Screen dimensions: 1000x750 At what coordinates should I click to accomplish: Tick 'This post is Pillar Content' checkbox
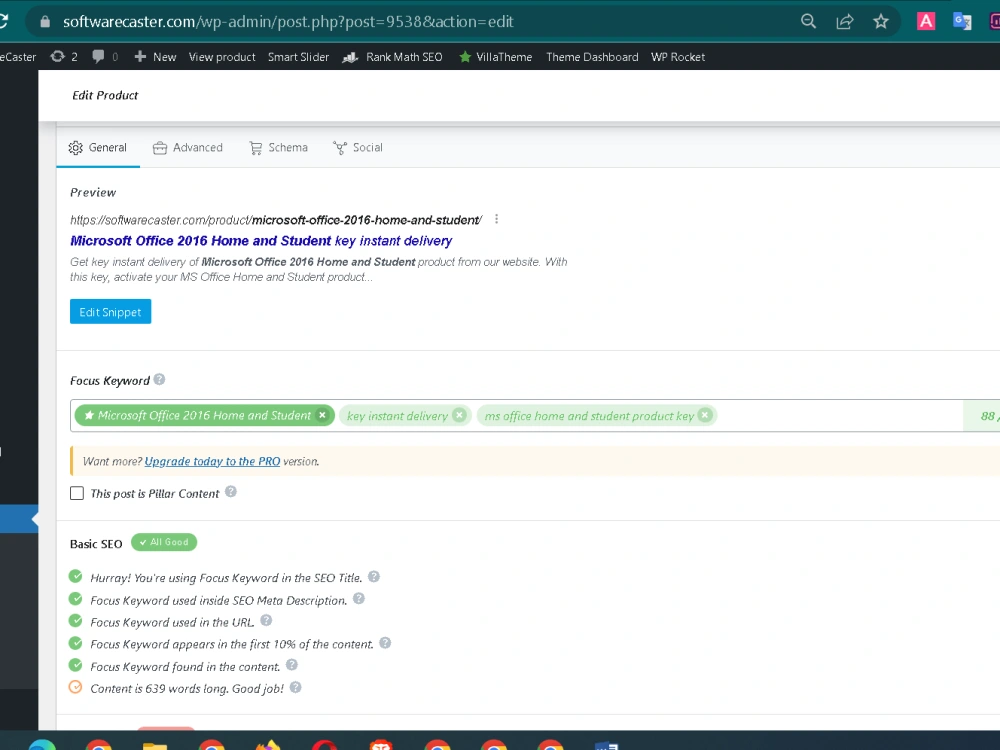coord(77,493)
